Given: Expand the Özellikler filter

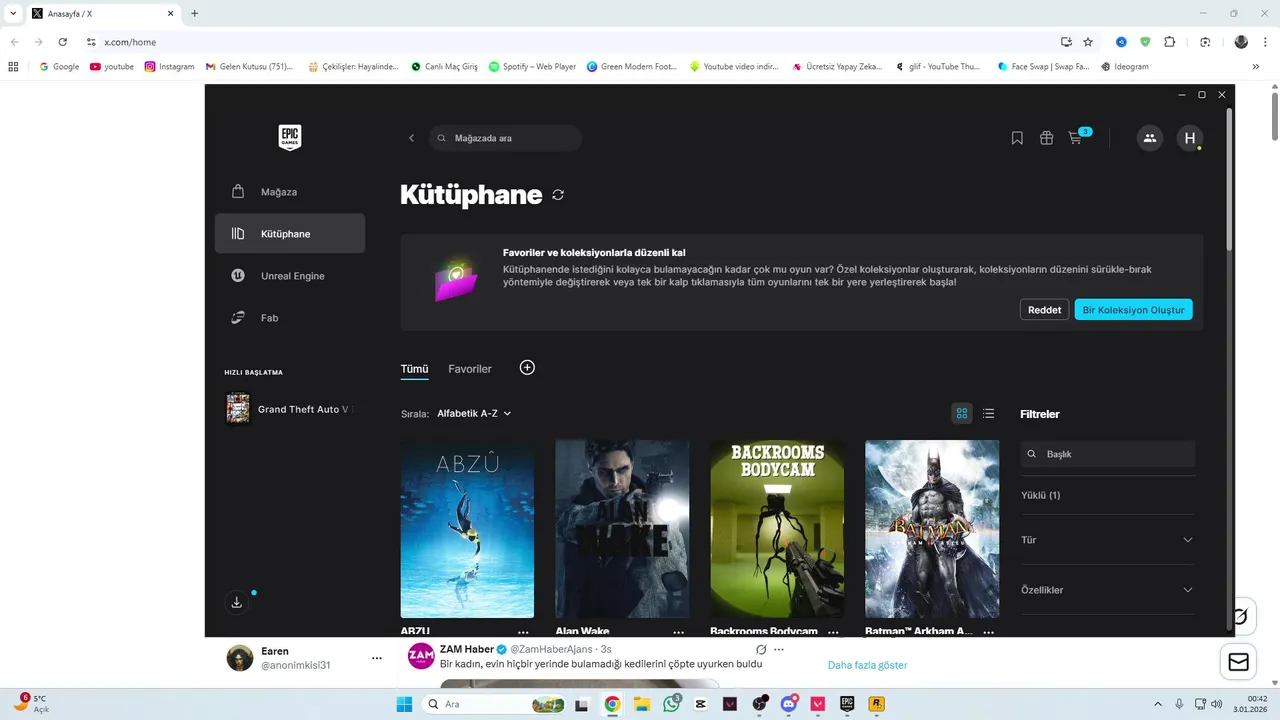Looking at the screenshot, I should click(1108, 590).
